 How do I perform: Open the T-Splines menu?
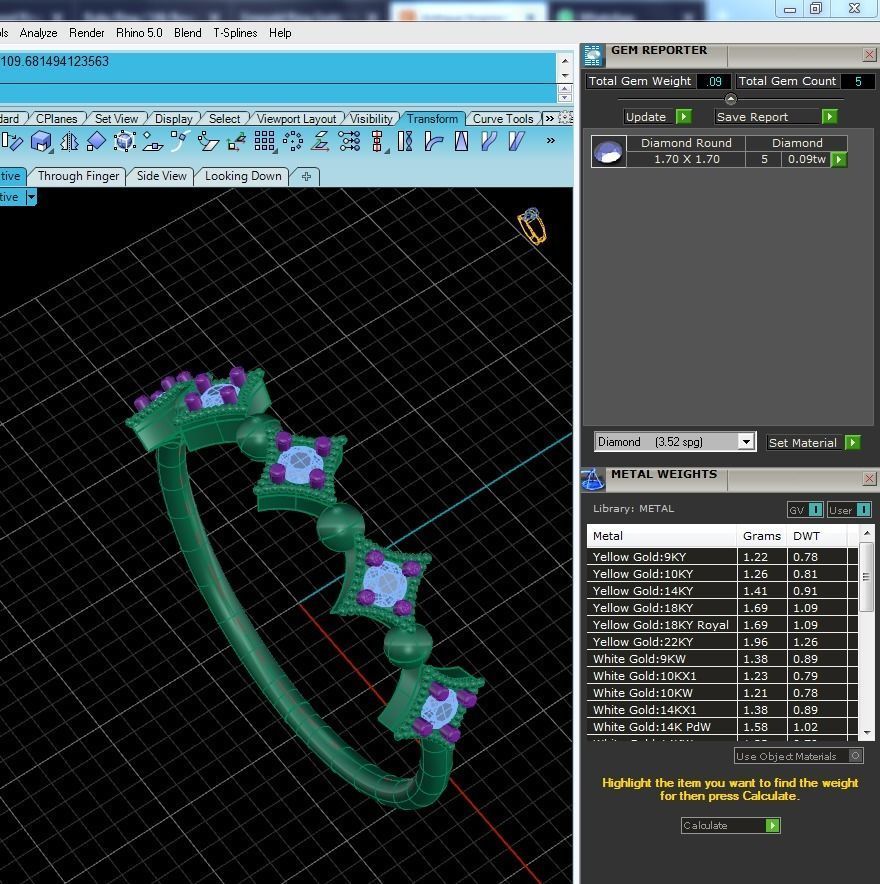pyautogui.click(x=235, y=33)
